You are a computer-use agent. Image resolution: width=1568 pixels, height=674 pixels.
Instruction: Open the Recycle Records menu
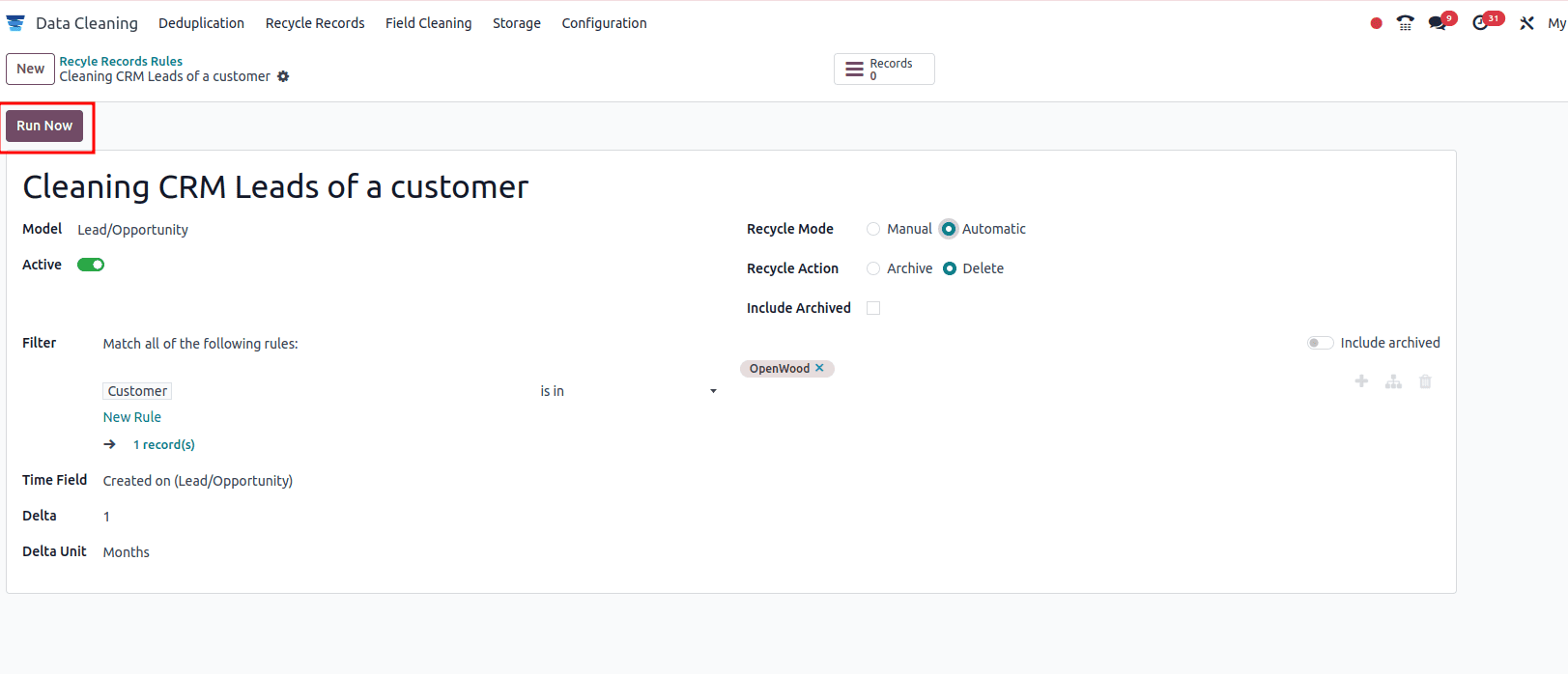[315, 23]
